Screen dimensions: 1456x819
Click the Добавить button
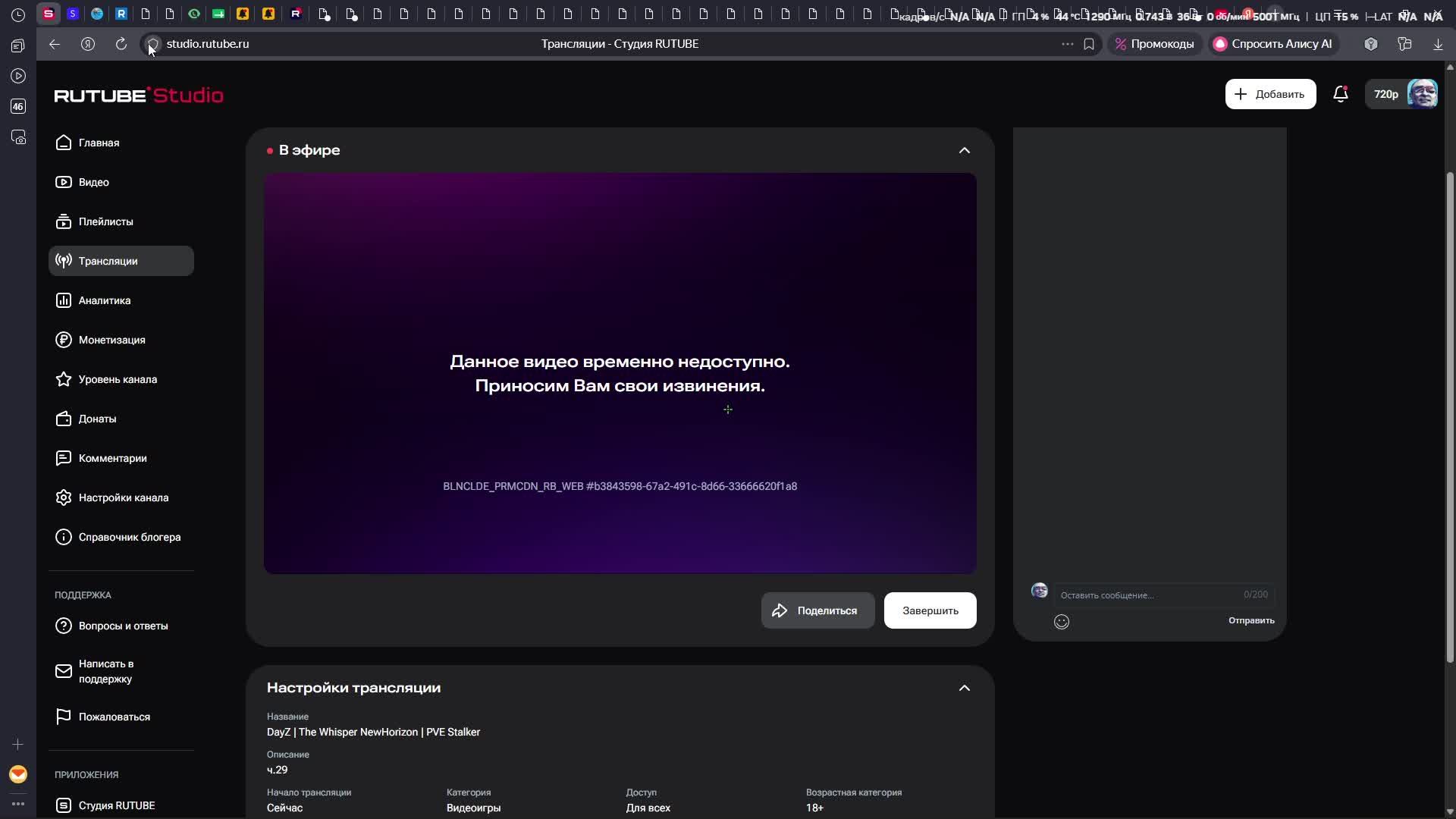click(1271, 94)
